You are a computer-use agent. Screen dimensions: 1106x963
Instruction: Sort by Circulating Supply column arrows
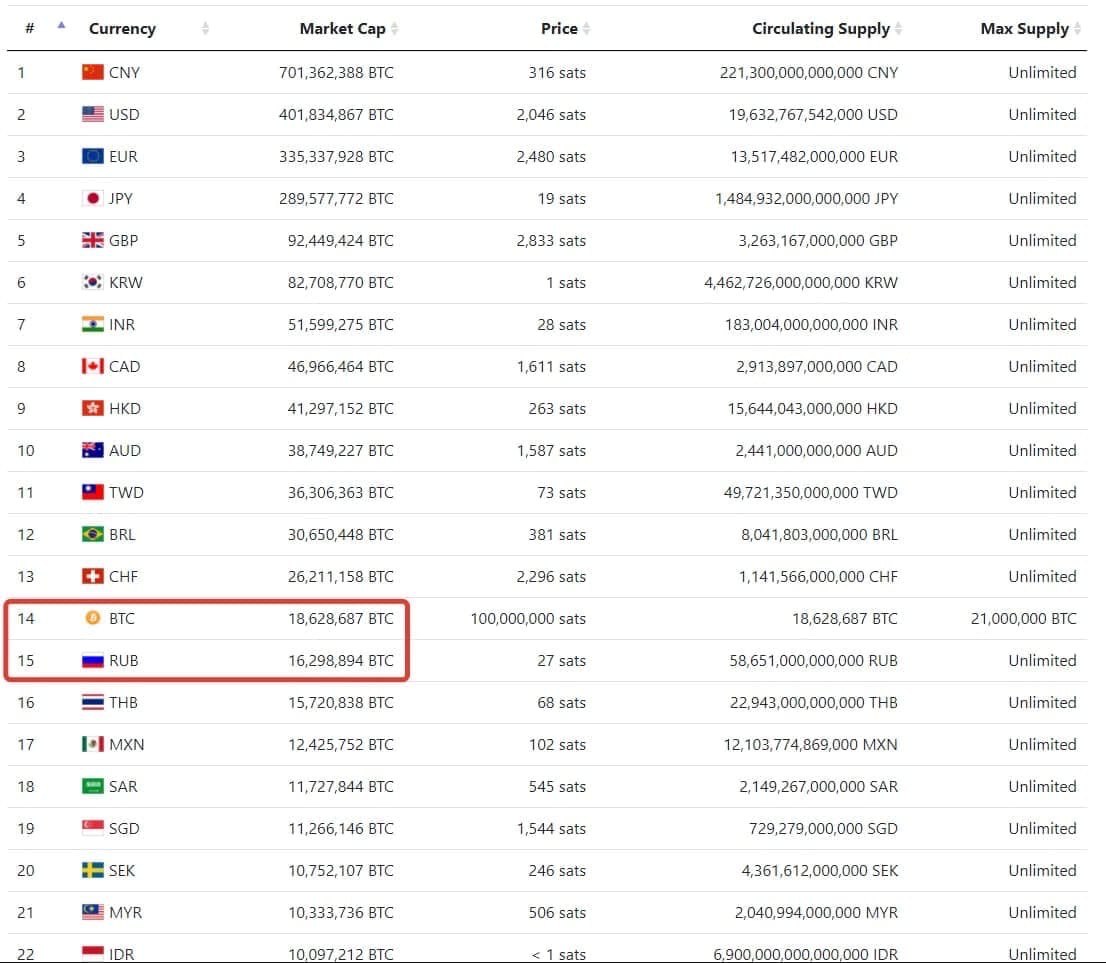click(x=899, y=28)
